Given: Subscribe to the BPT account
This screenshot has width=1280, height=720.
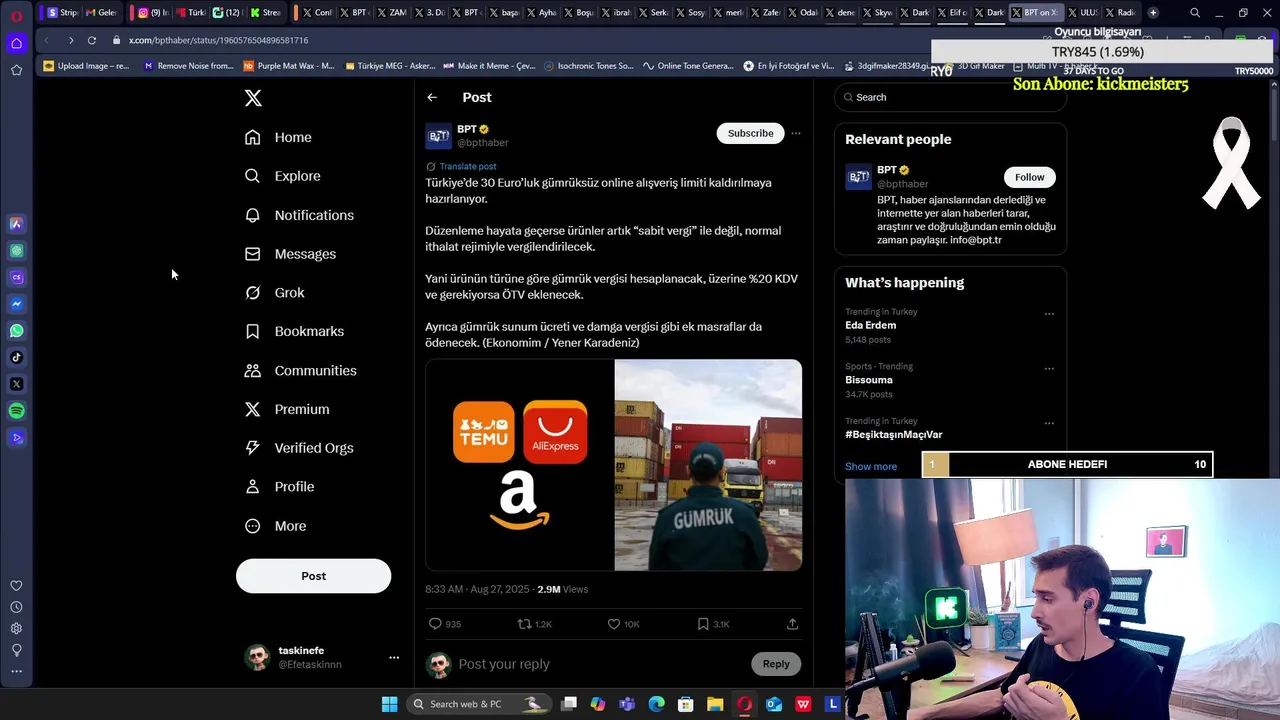Looking at the screenshot, I should pos(750,133).
